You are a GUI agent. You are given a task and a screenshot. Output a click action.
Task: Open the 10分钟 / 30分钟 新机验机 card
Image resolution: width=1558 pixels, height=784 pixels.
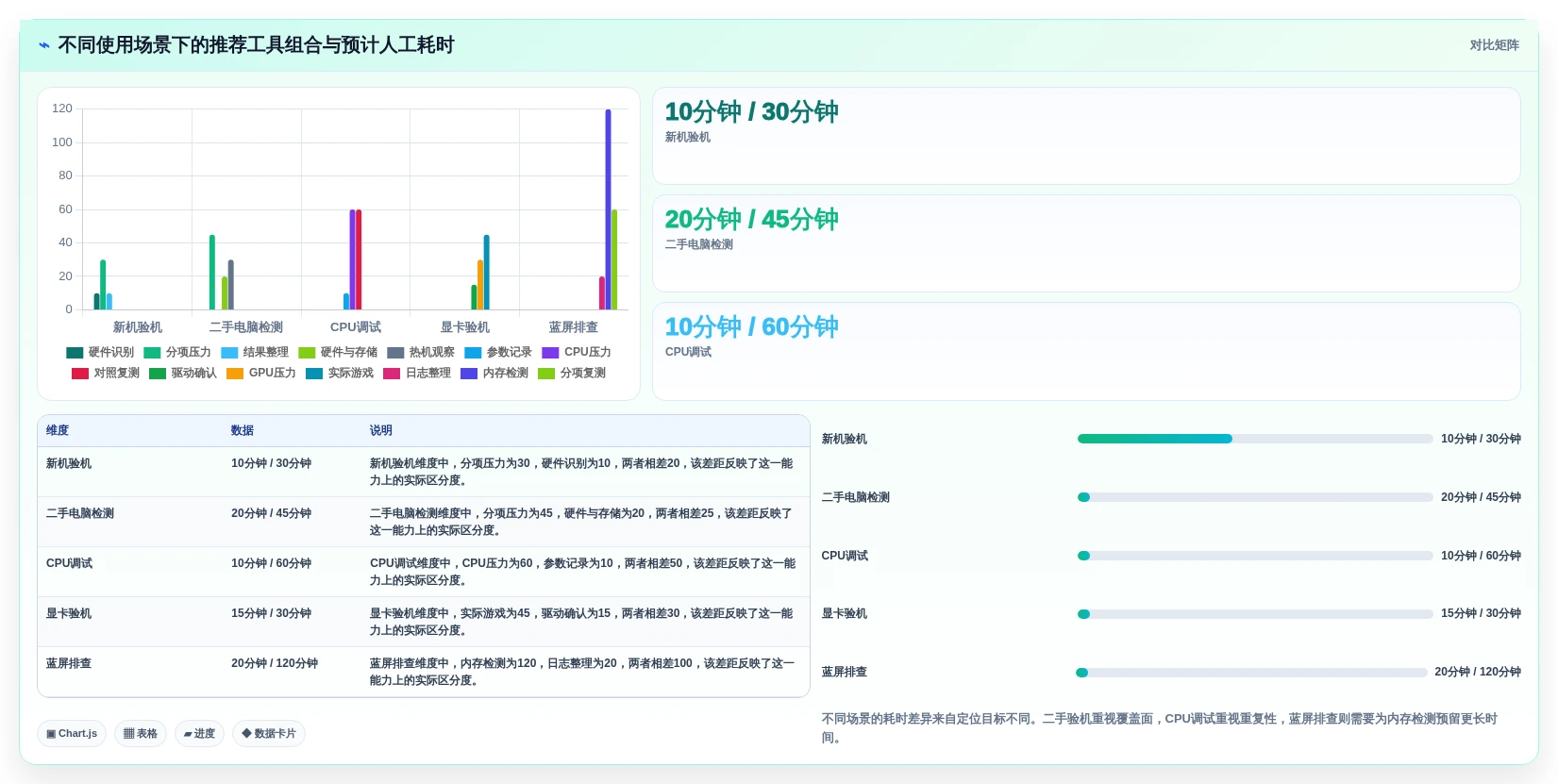point(1086,137)
